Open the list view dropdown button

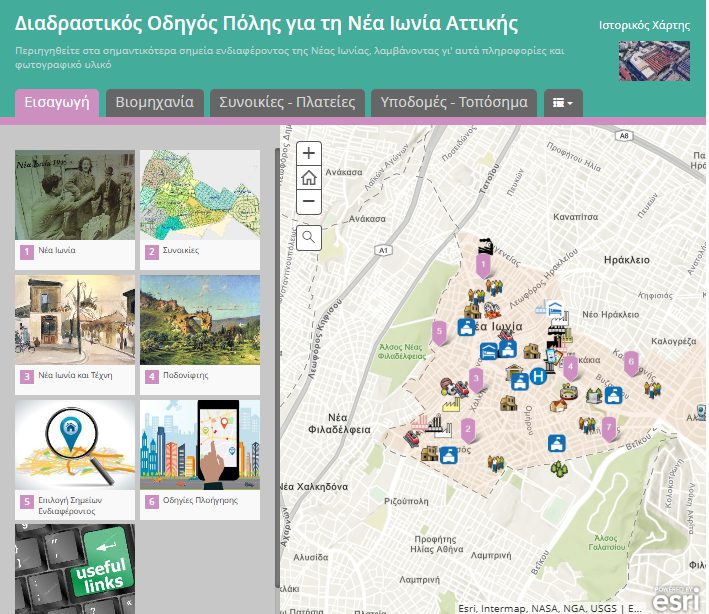pyautogui.click(x=563, y=103)
